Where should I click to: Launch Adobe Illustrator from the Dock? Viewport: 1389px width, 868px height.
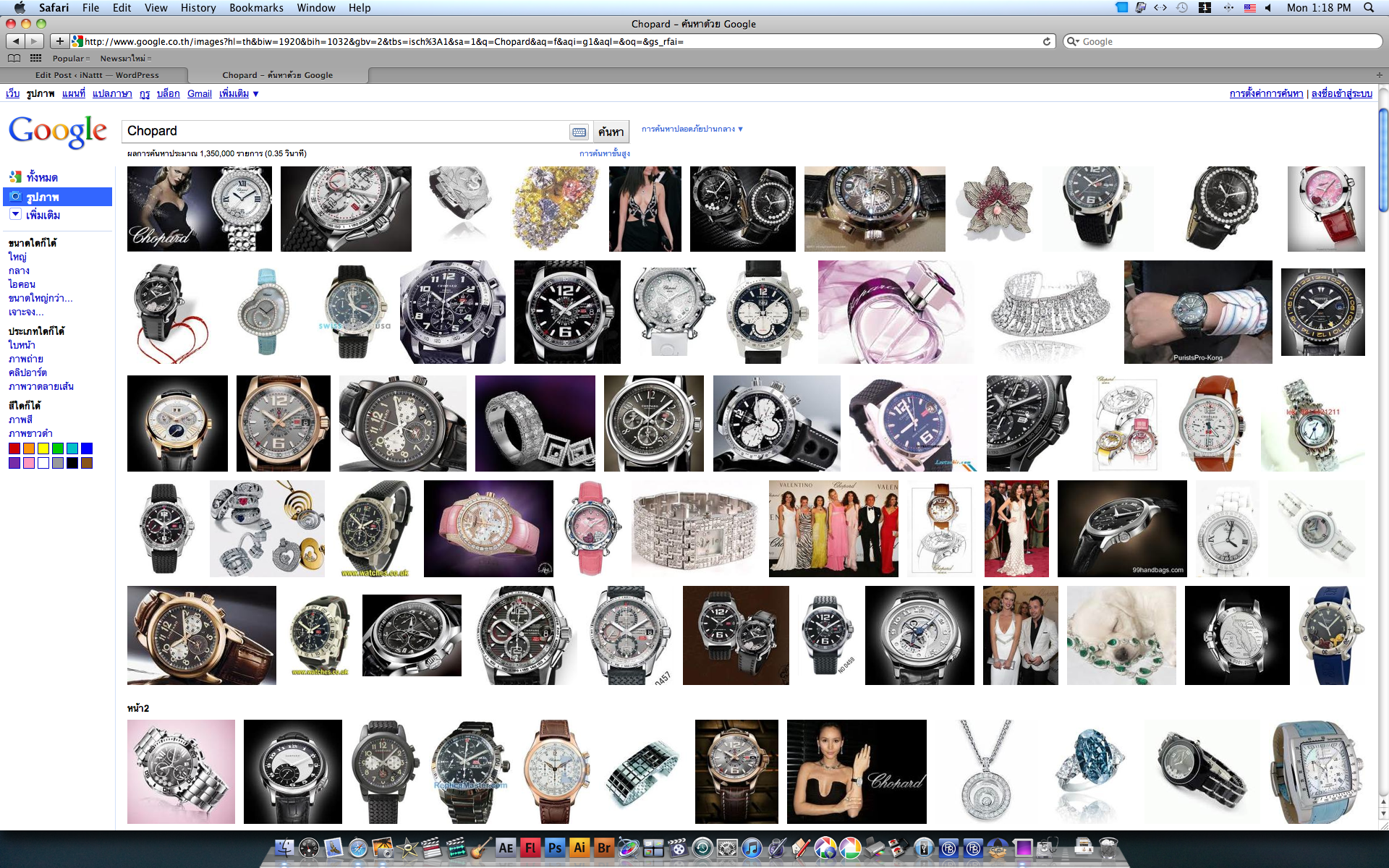click(x=579, y=848)
